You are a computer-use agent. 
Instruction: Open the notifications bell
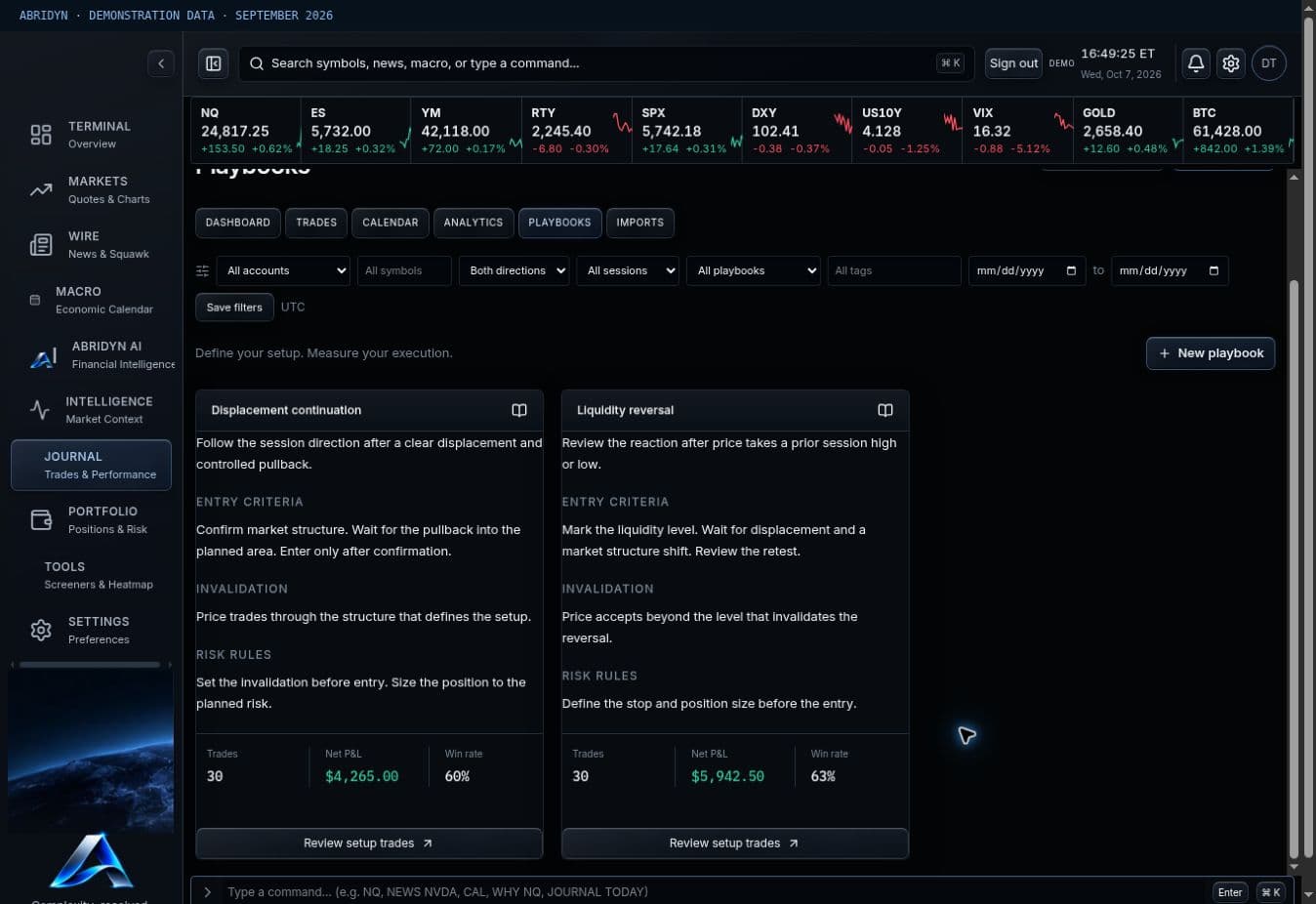[x=1195, y=63]
